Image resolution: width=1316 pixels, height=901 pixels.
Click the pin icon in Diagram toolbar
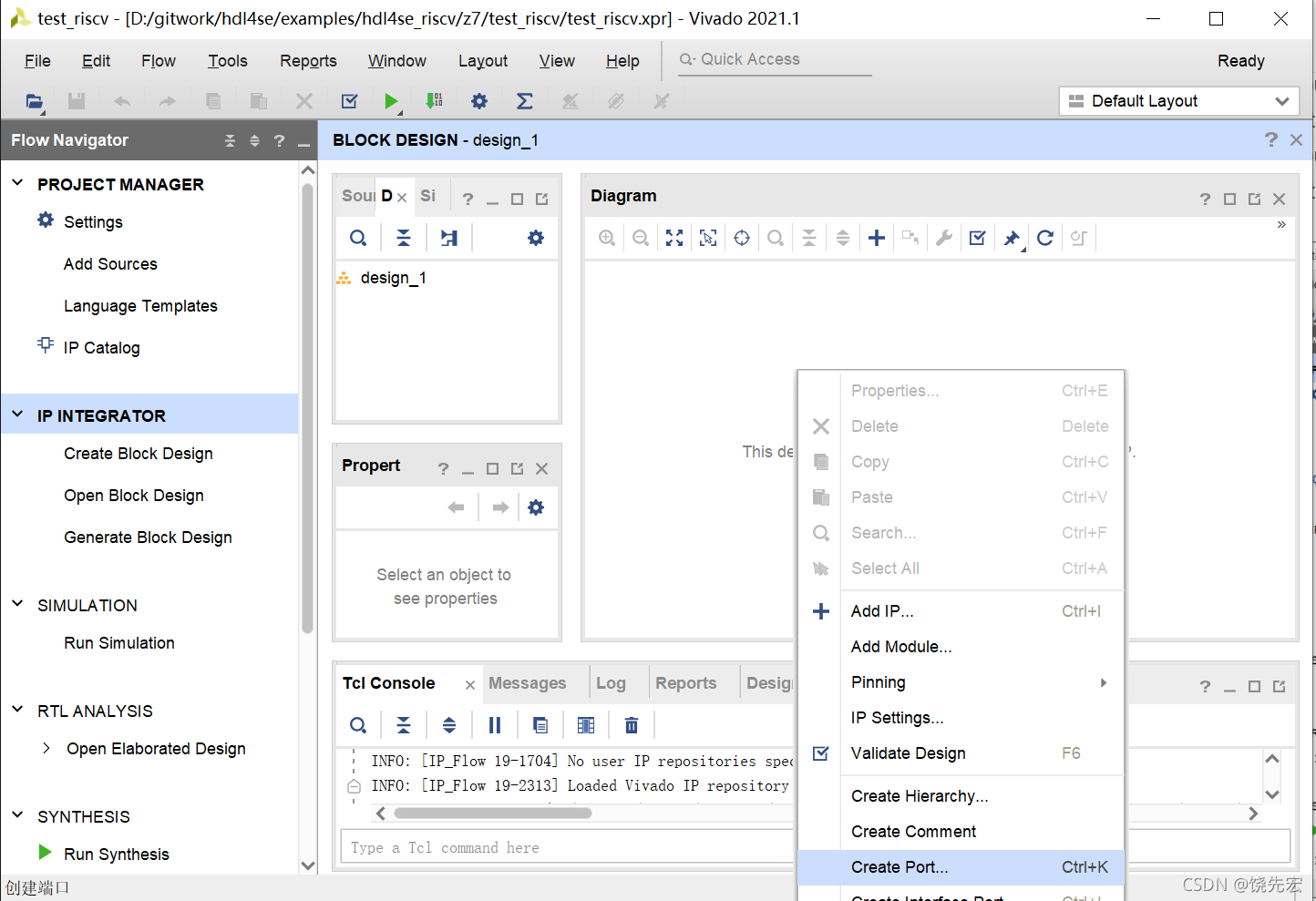coord(1012,238)
